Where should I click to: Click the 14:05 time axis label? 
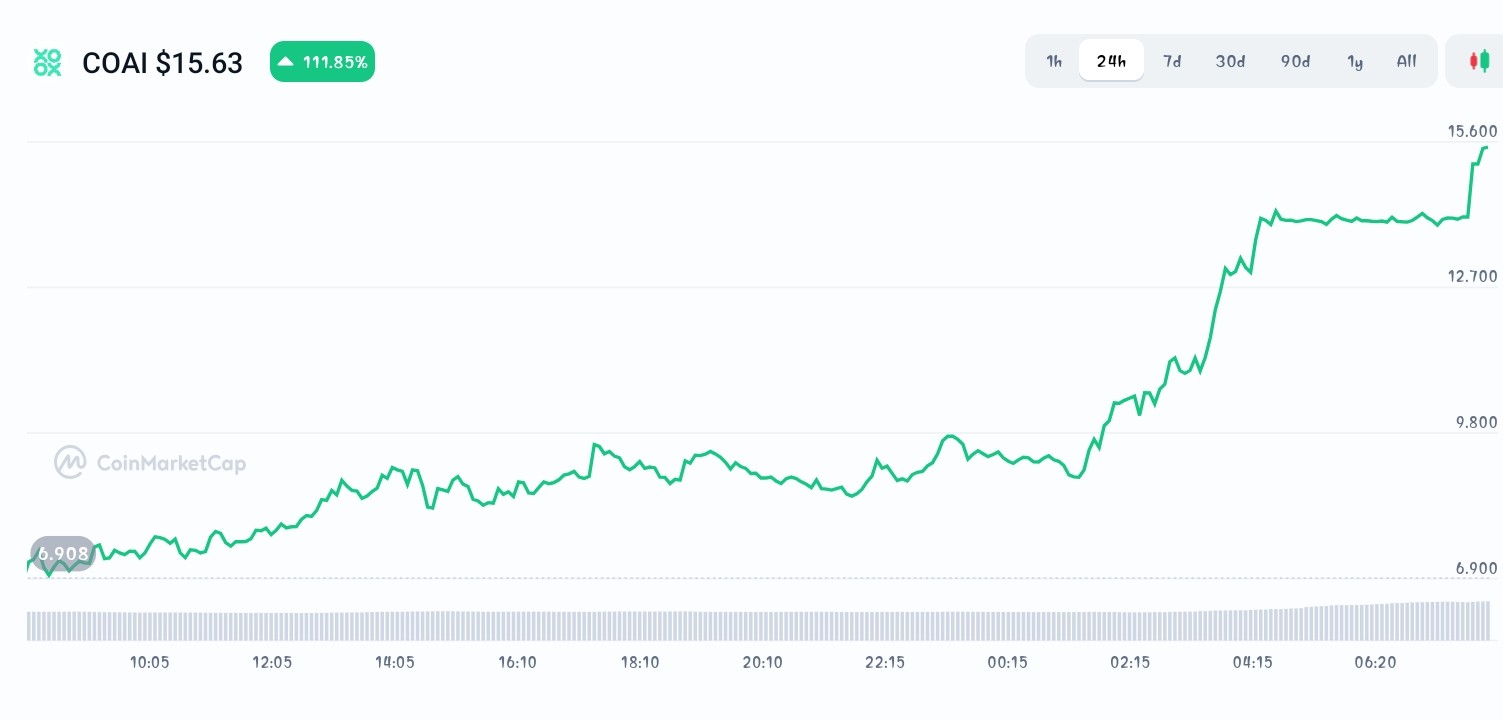(395, 662)
